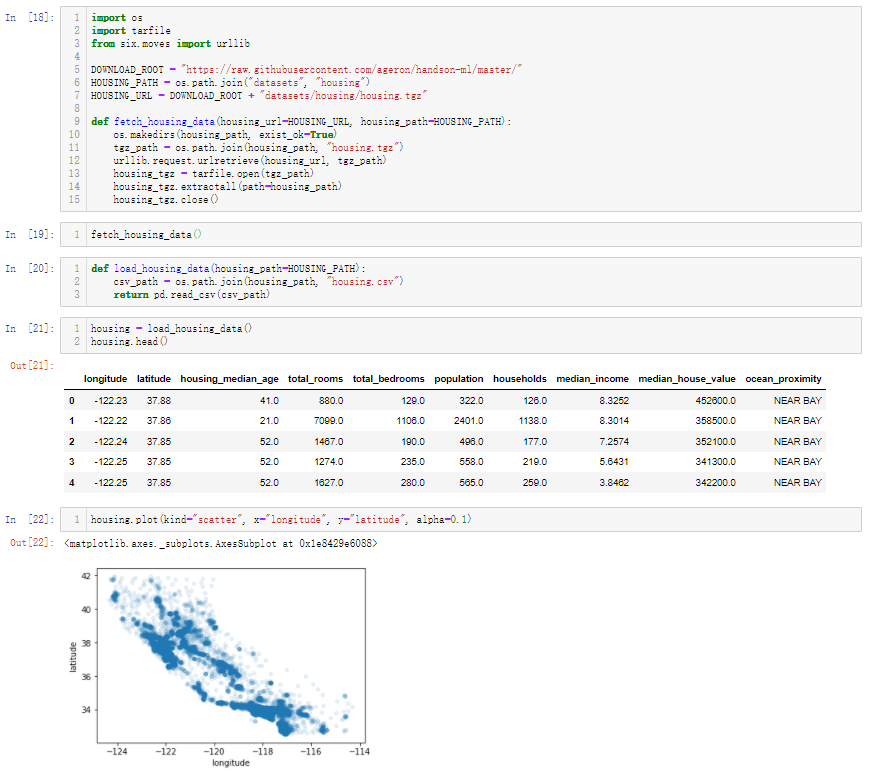Click the 'total_rooms' column header
Viewport: 869px width, 771px height.
(315, 379)
